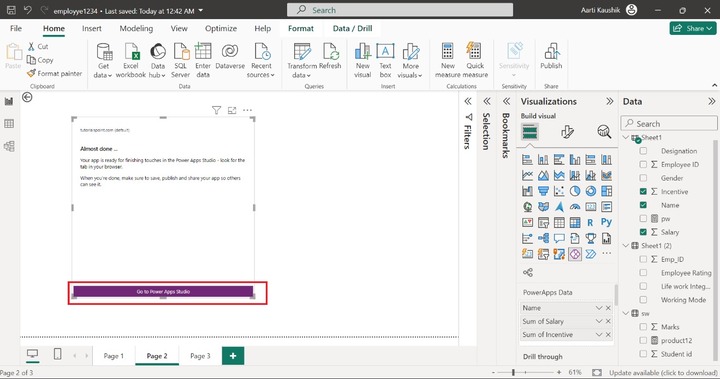Open the Insert ribbon tab
The width and height of the screenshot is (720, 379).
(92, 28)
